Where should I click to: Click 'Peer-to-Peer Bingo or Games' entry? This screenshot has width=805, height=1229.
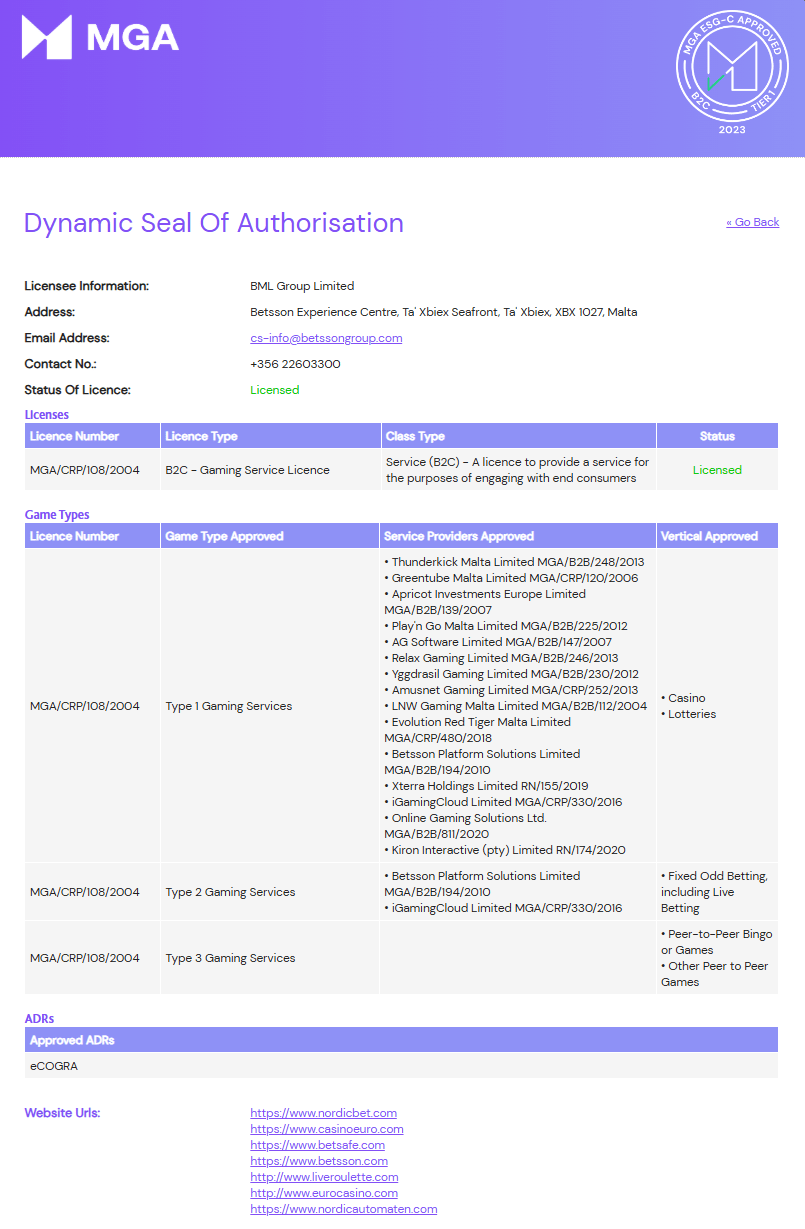[x=717, y=942]
